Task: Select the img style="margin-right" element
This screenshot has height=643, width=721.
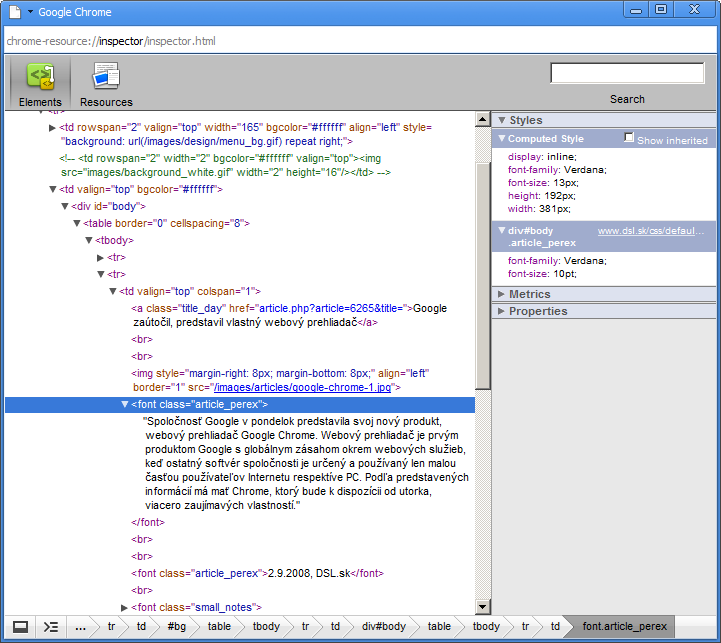Action: [280, 380]
